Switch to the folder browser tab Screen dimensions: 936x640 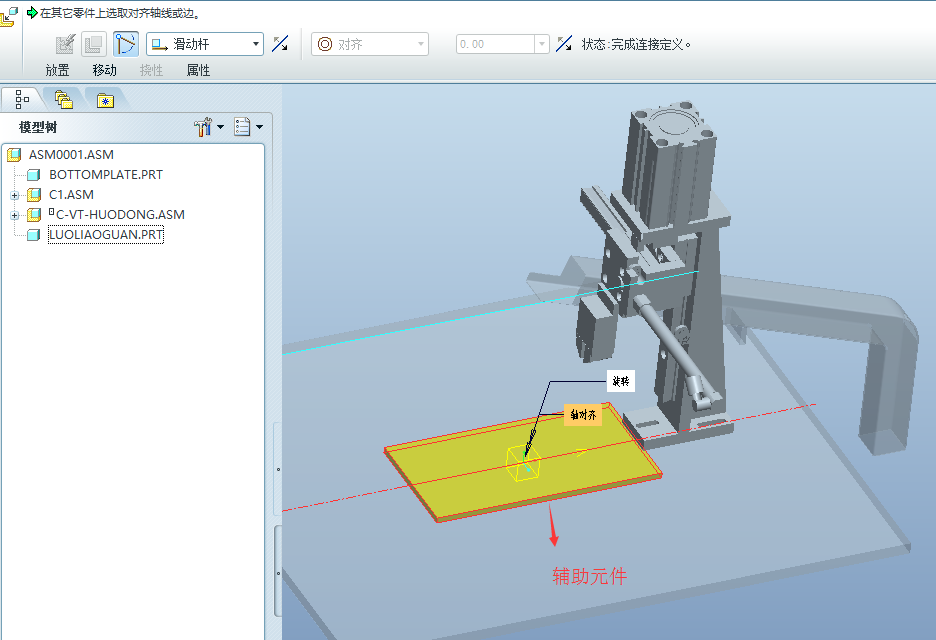(x=64, y=99)
